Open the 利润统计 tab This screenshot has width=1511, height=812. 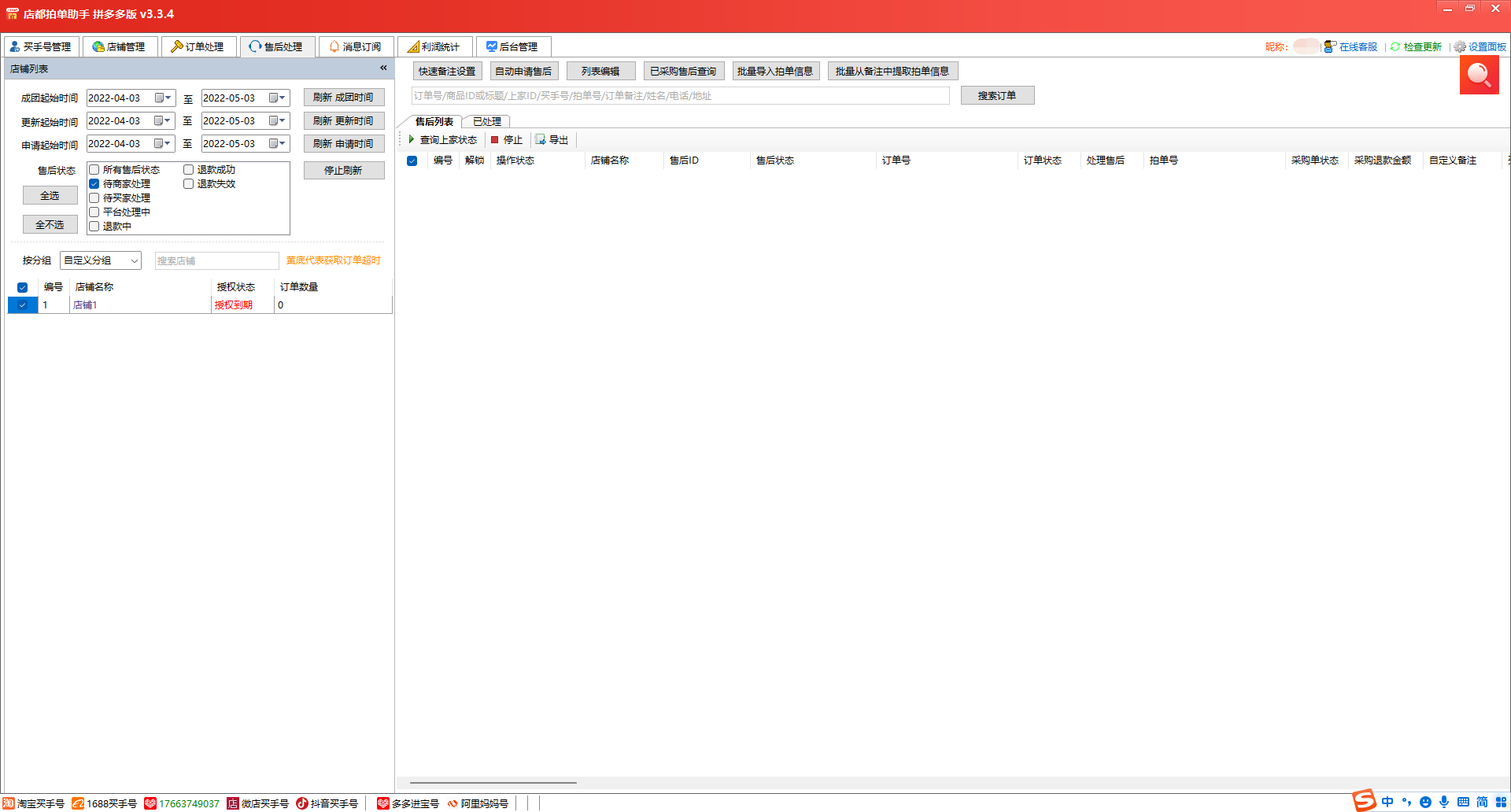click(434, 46)
